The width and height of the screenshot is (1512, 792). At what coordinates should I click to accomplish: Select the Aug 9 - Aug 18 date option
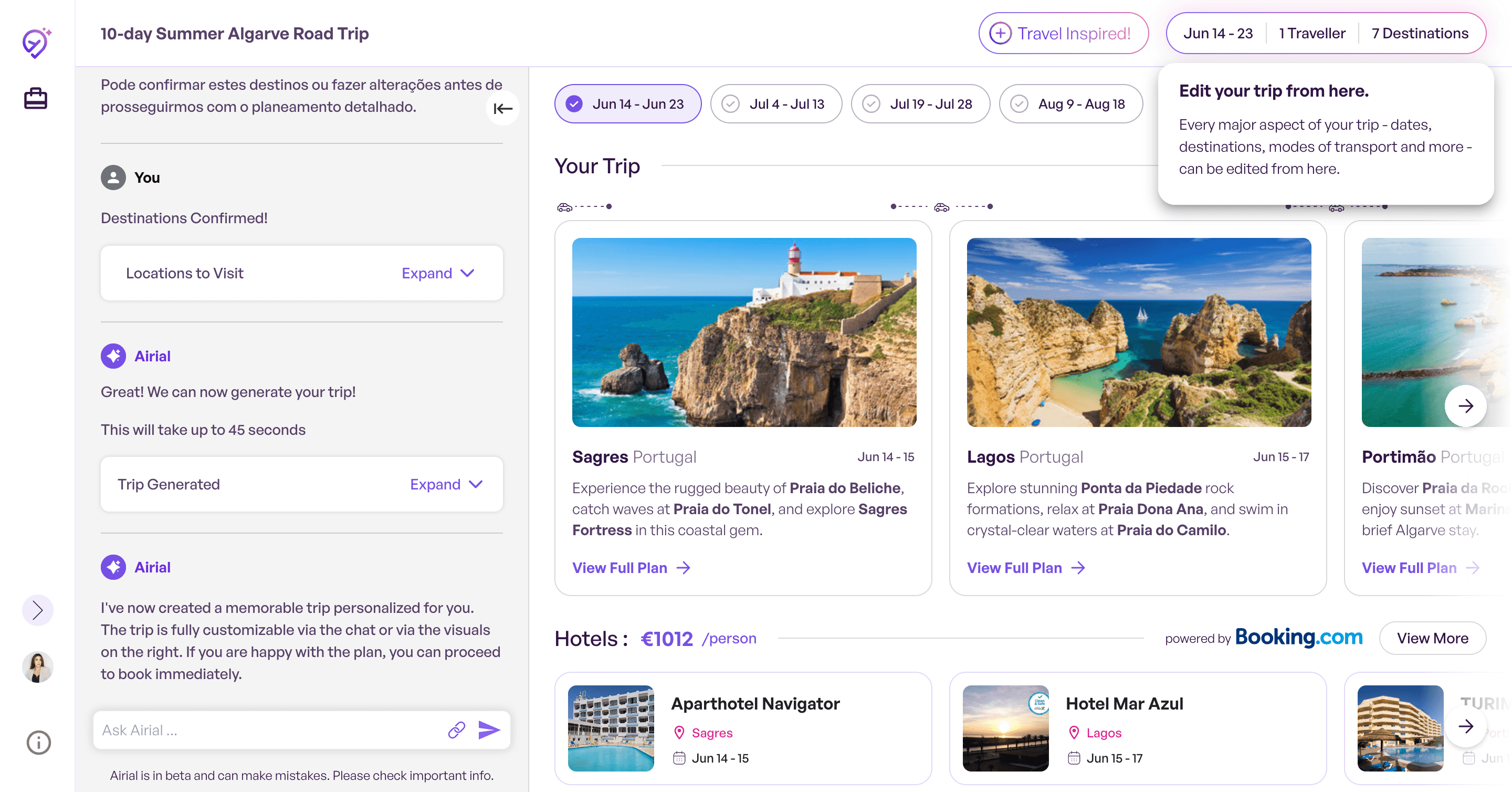(x=1070, y=104)
